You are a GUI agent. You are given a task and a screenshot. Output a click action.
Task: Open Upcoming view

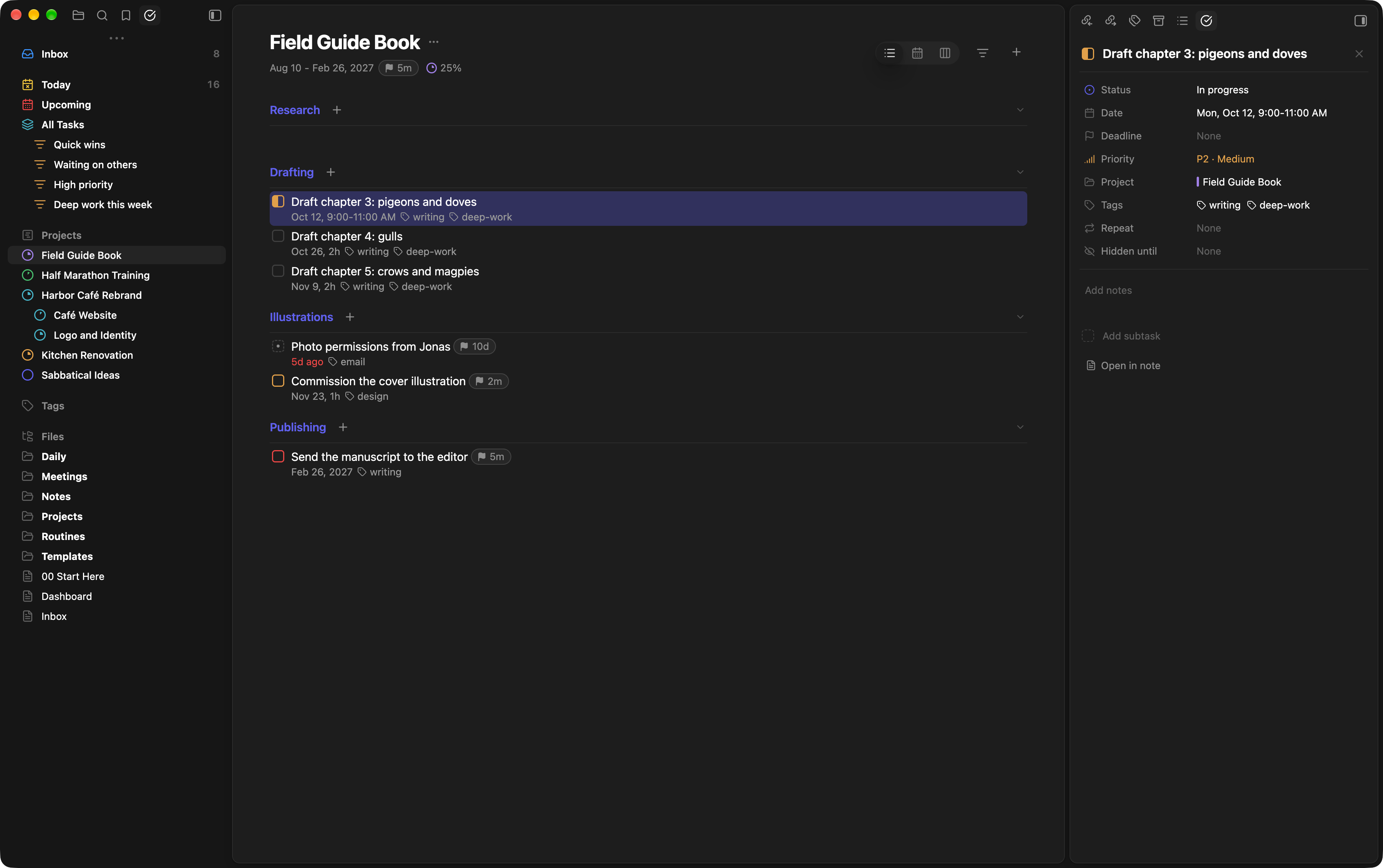click(x=116, y=104)
